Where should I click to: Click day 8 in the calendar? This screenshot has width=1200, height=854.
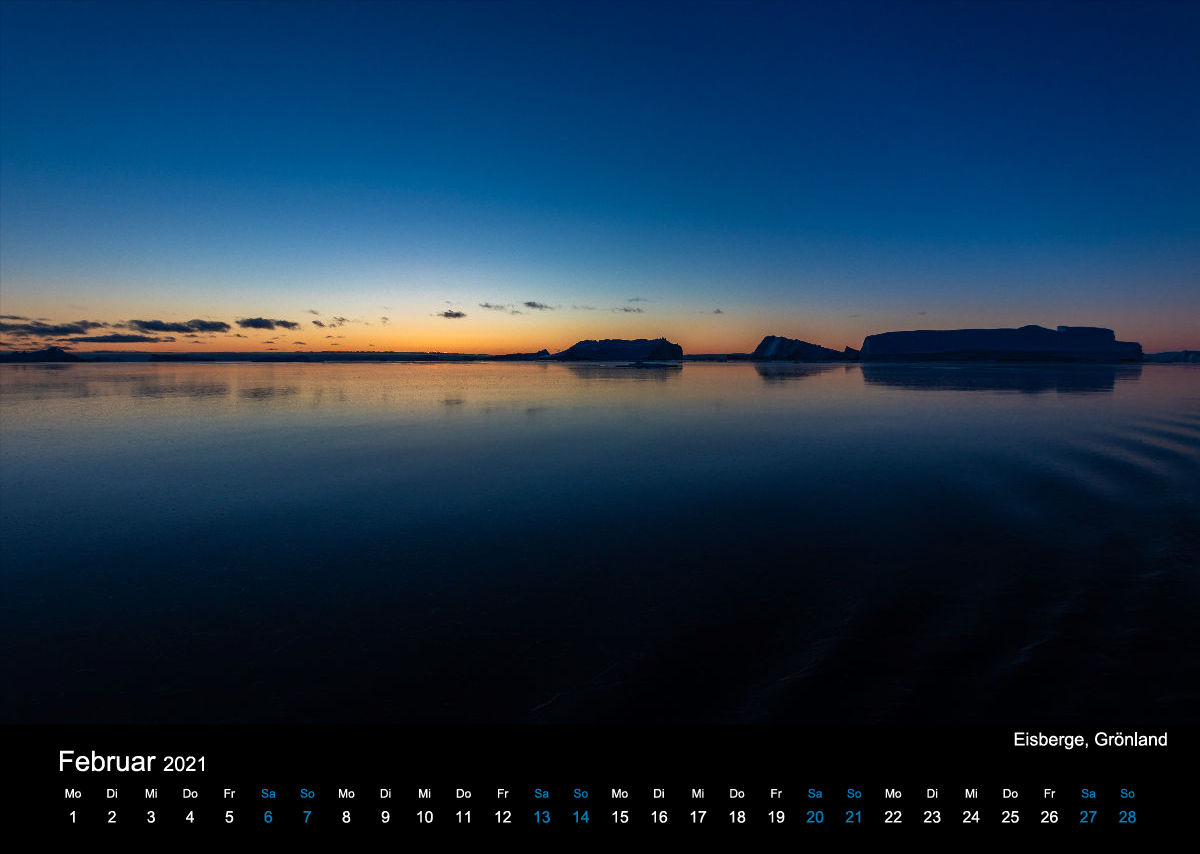[346, 817]
